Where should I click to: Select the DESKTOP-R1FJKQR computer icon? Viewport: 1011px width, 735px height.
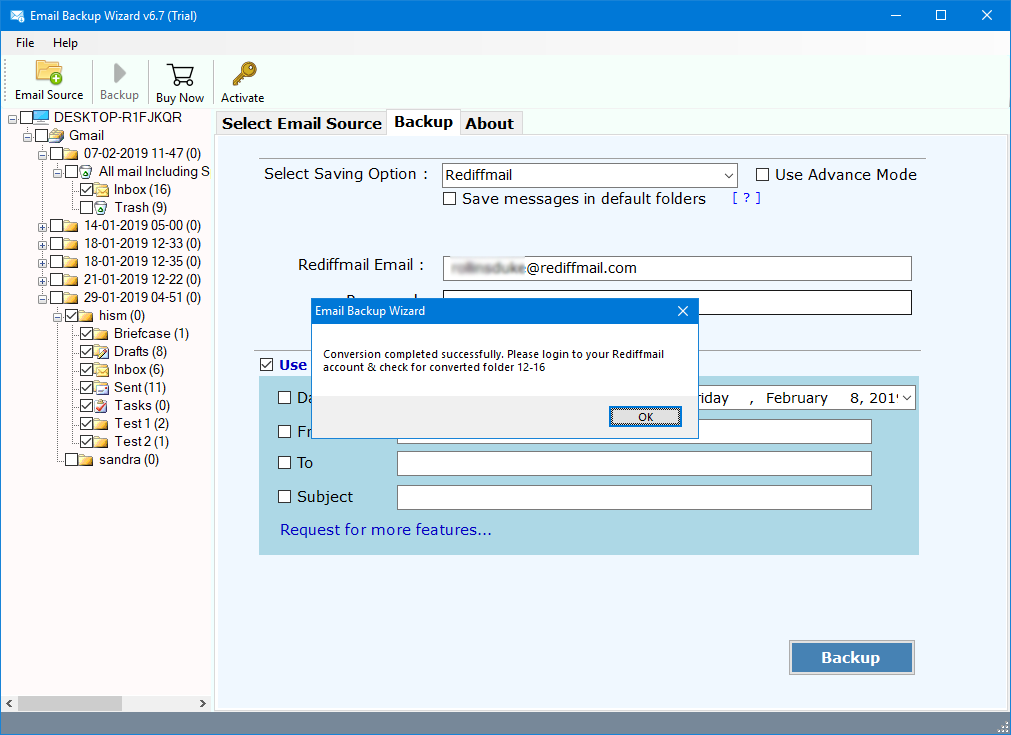point(41,117)
